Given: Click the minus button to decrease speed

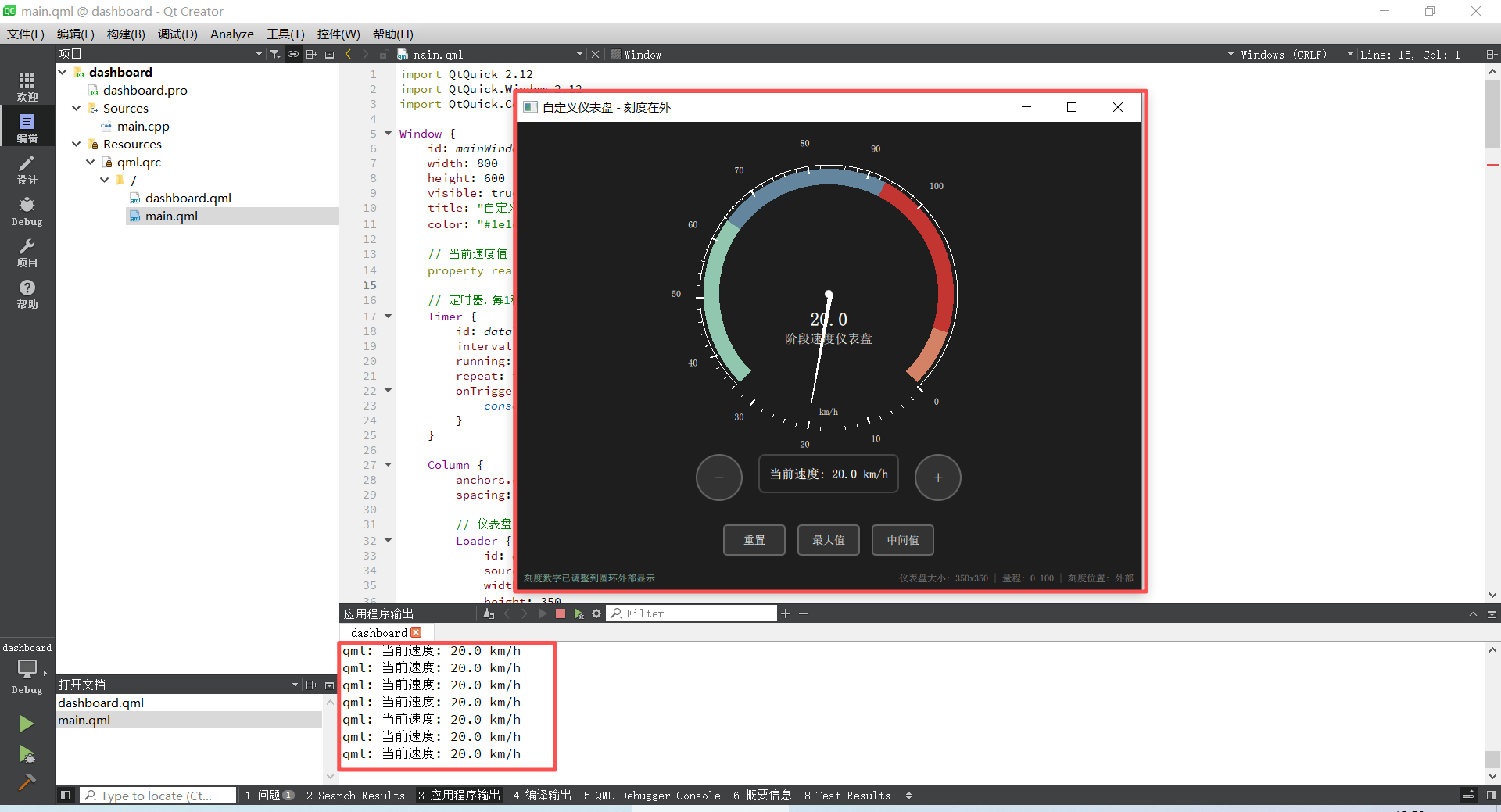Looking at the screenshot, I should pos(719,478).
